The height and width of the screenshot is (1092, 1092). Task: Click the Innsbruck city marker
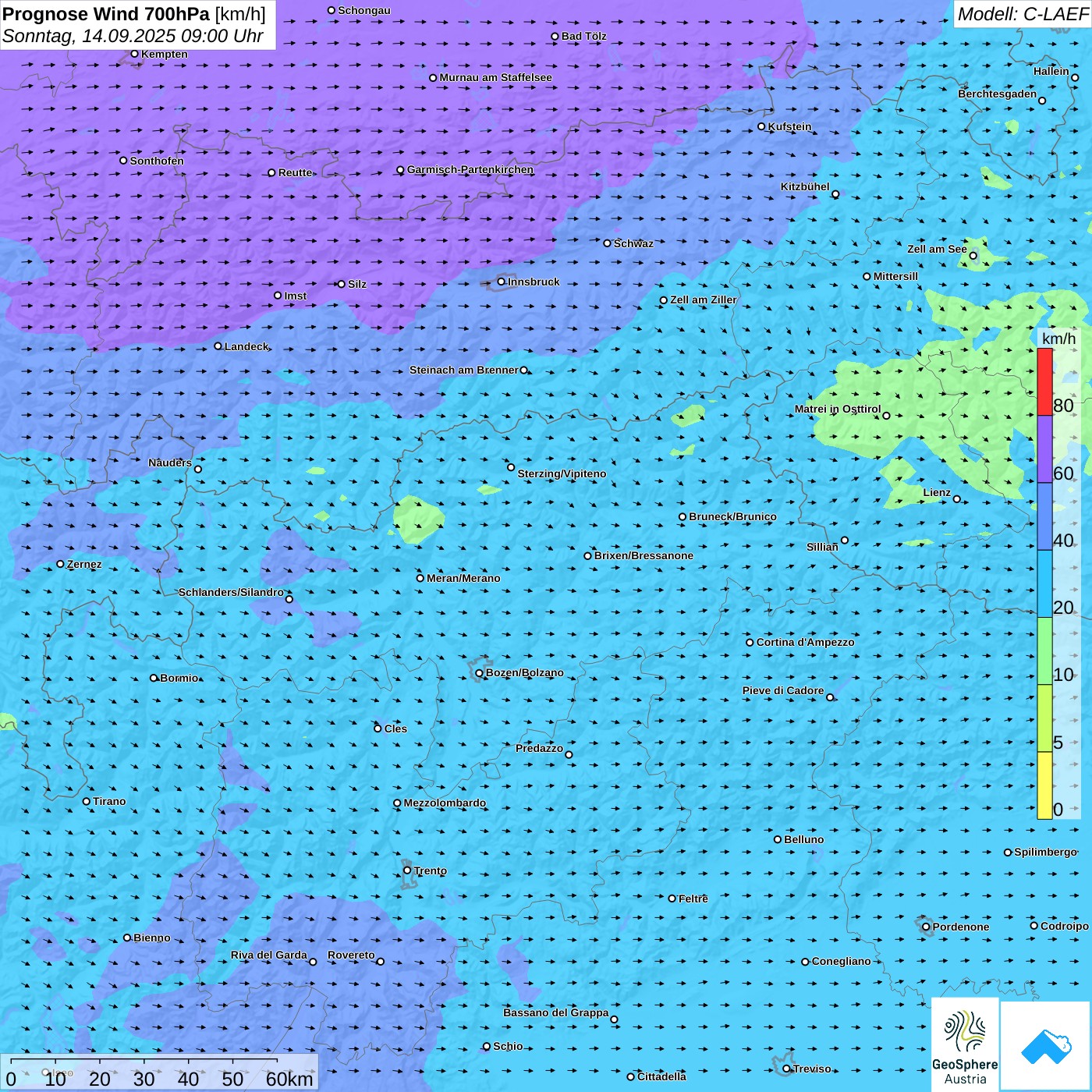click(x=502, y=282)
